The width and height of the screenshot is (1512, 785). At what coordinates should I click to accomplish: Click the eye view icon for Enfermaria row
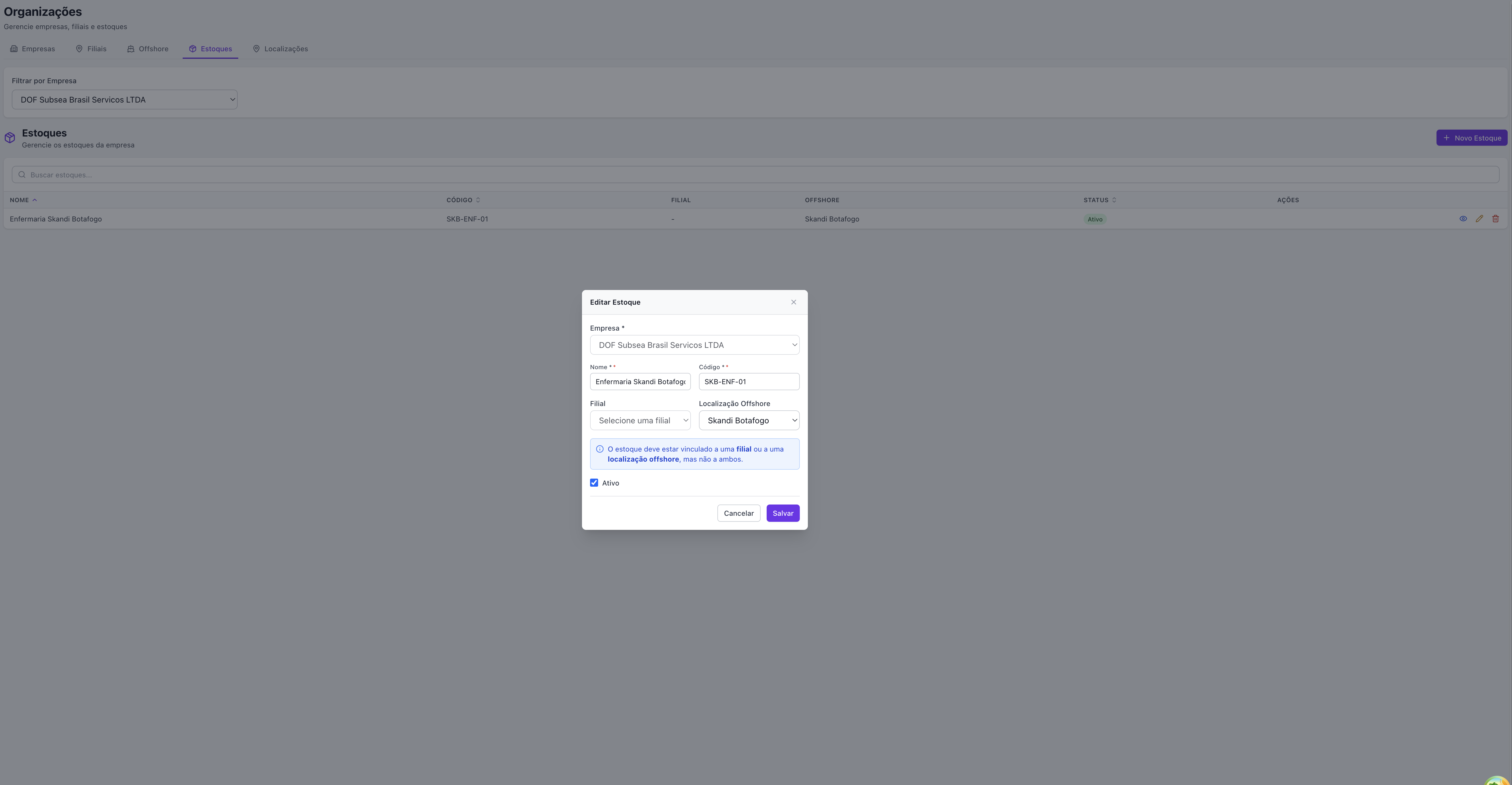1463,219
